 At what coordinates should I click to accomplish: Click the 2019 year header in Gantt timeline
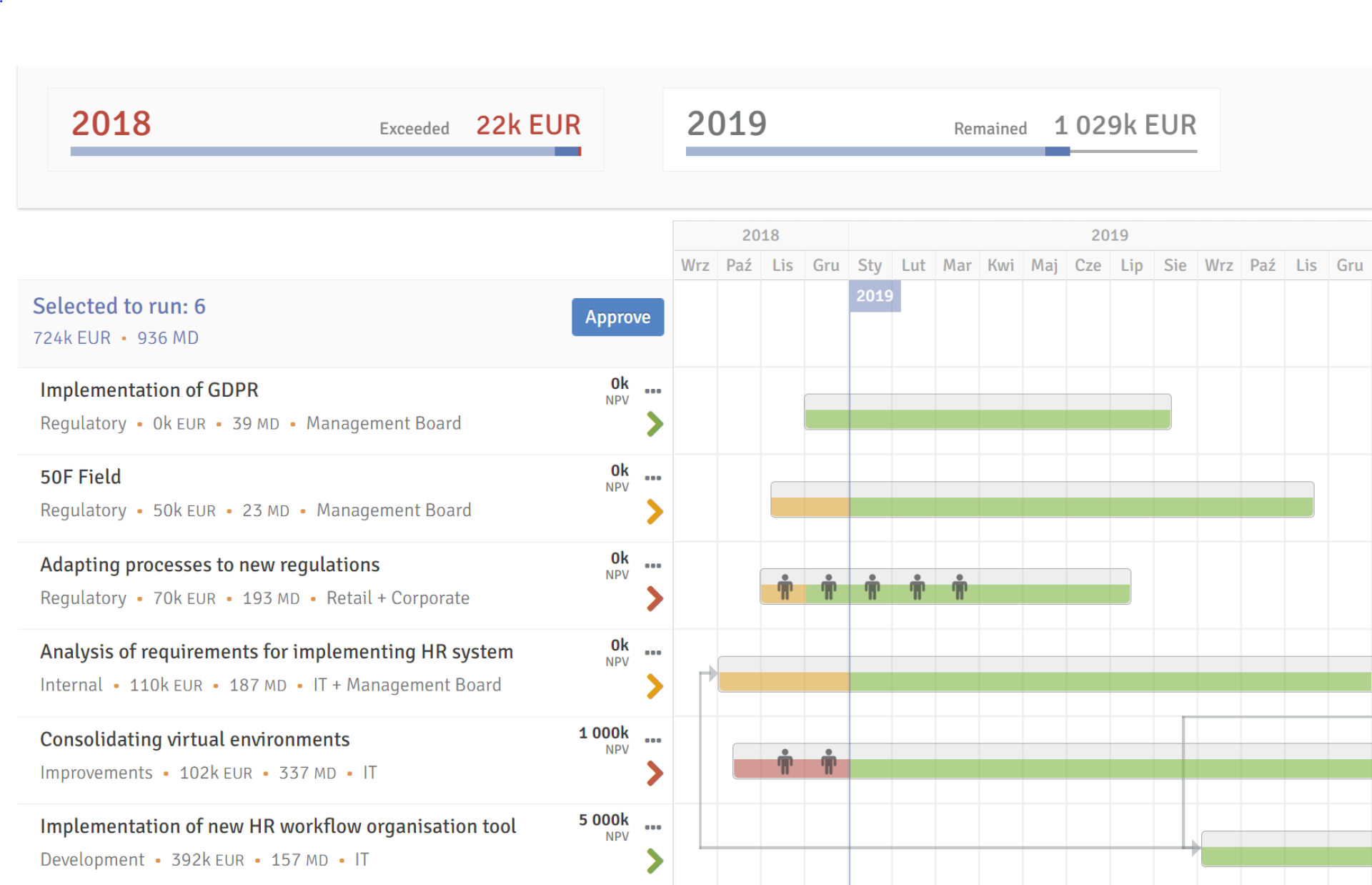[1110, 235]
